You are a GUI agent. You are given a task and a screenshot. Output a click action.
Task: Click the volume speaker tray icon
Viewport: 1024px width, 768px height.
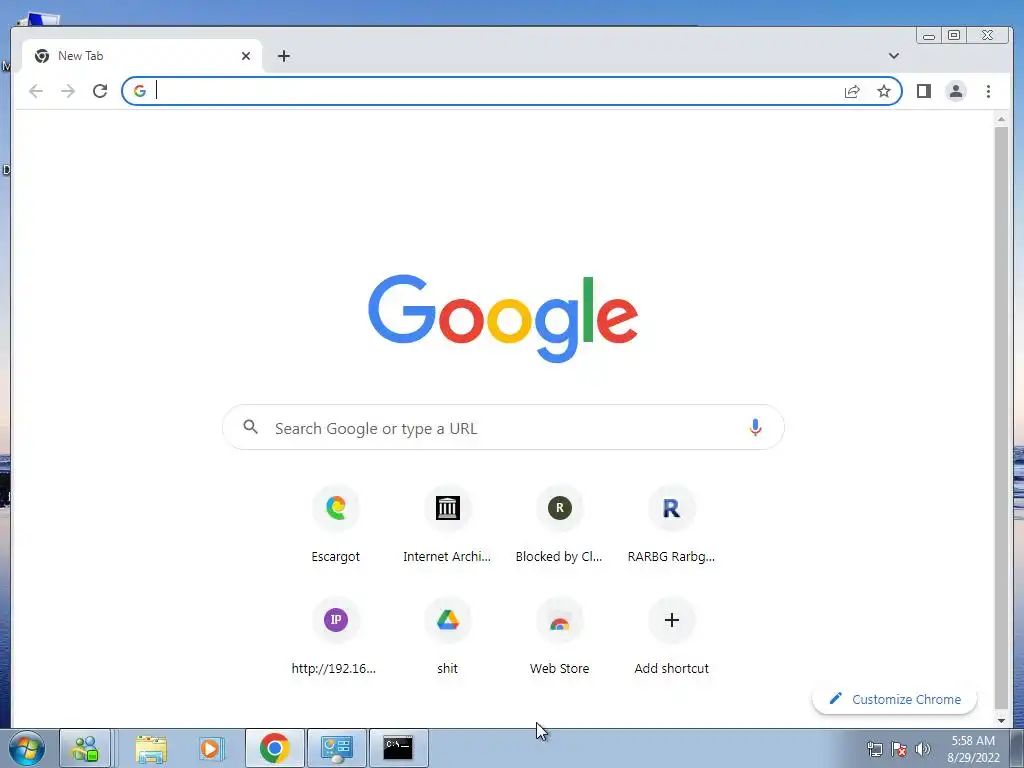tap(923, 749)
